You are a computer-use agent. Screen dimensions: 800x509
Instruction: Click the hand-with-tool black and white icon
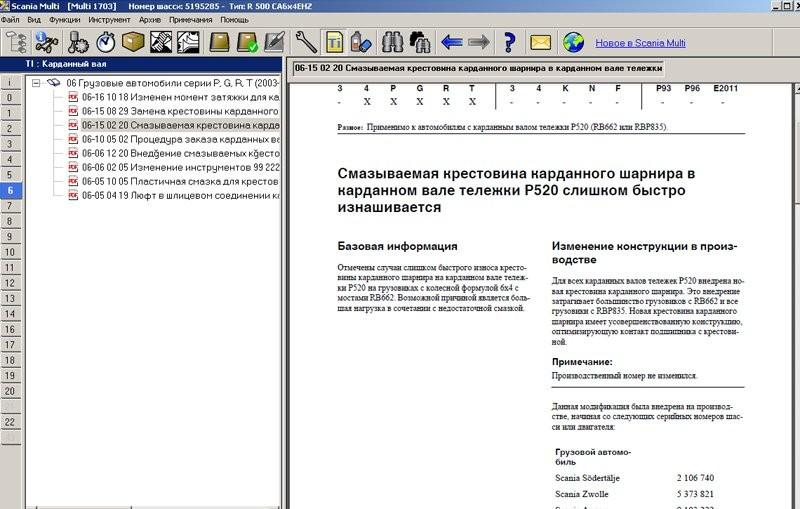[x=161, y=42]
